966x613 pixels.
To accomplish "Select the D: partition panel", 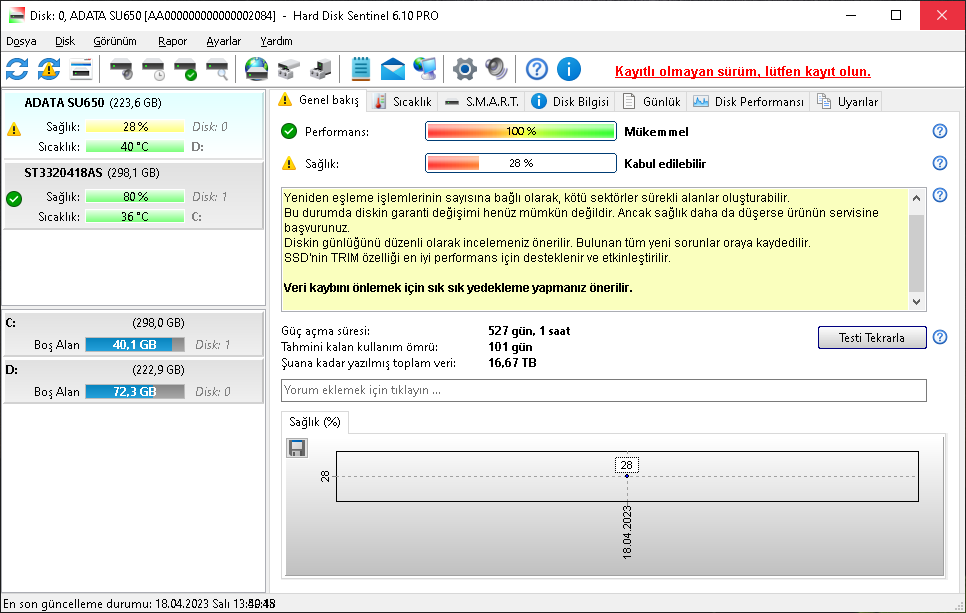I will click(x=133, y=381).
